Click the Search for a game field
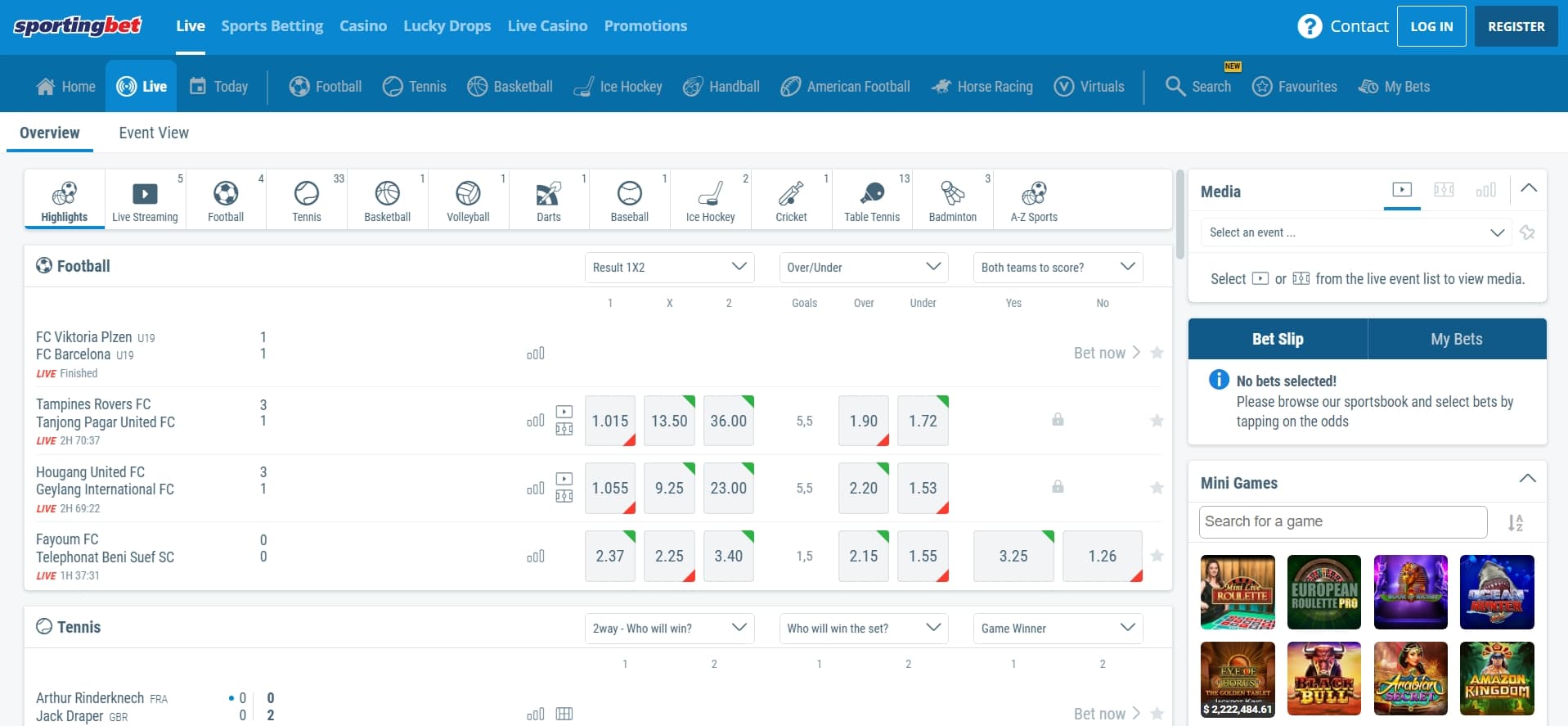Image resolution: width=1568 pixels, height=726 pixels. [1342, 521]
